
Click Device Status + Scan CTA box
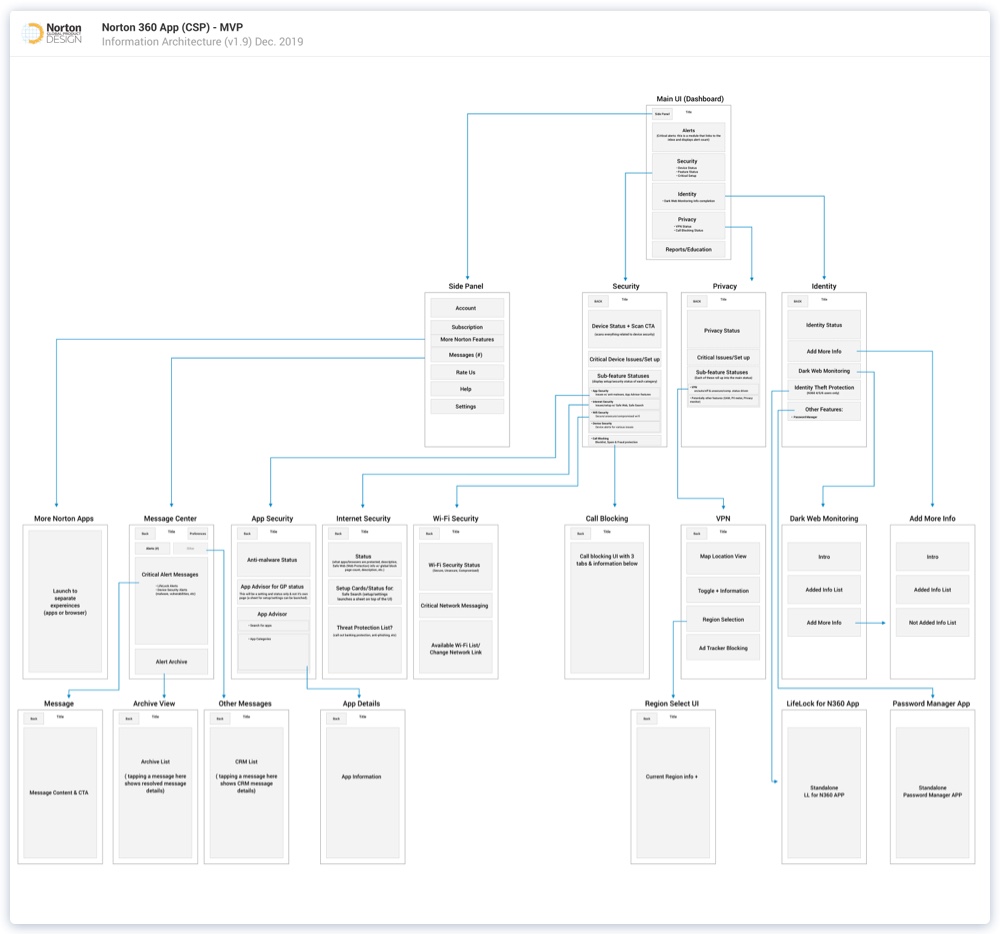click(625, 328)
